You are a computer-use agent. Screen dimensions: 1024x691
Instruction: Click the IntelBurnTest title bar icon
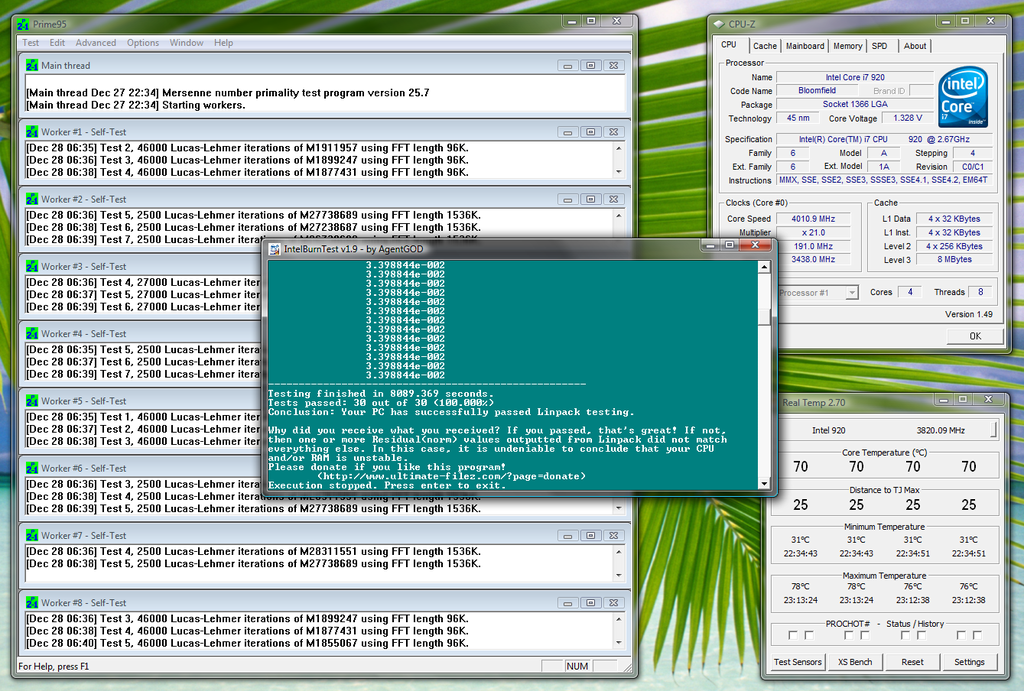click(275, 249)
